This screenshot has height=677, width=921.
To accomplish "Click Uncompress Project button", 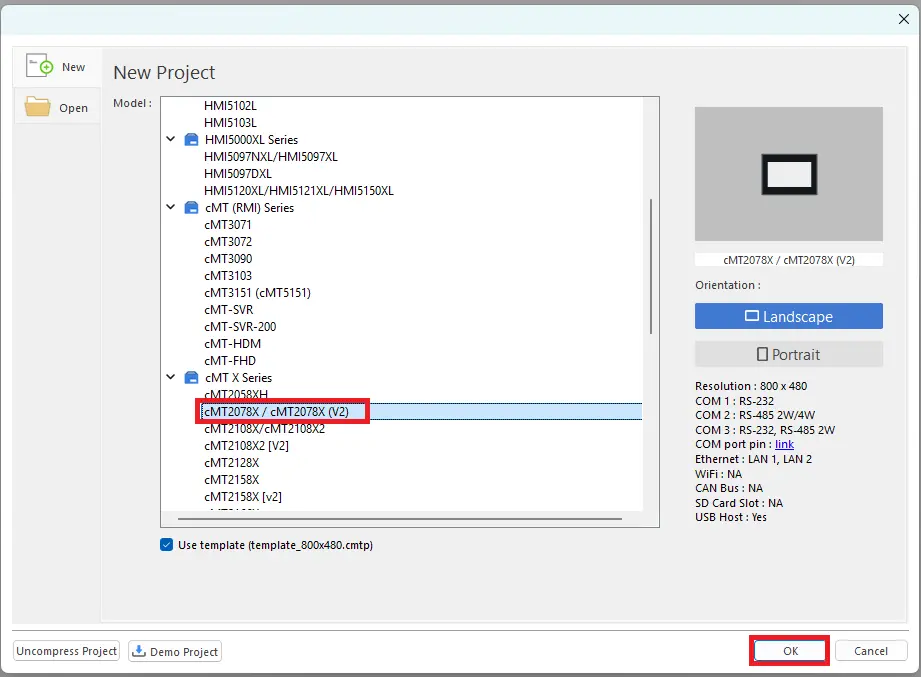I will click(66, 651).
